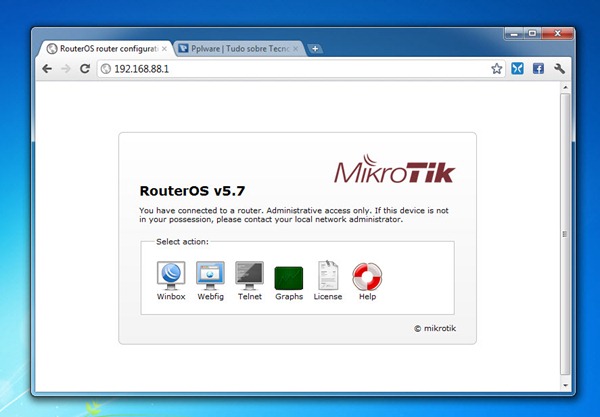Click the Graphs text label
This screenshot has height=417, width=600.
pos(289,296)
